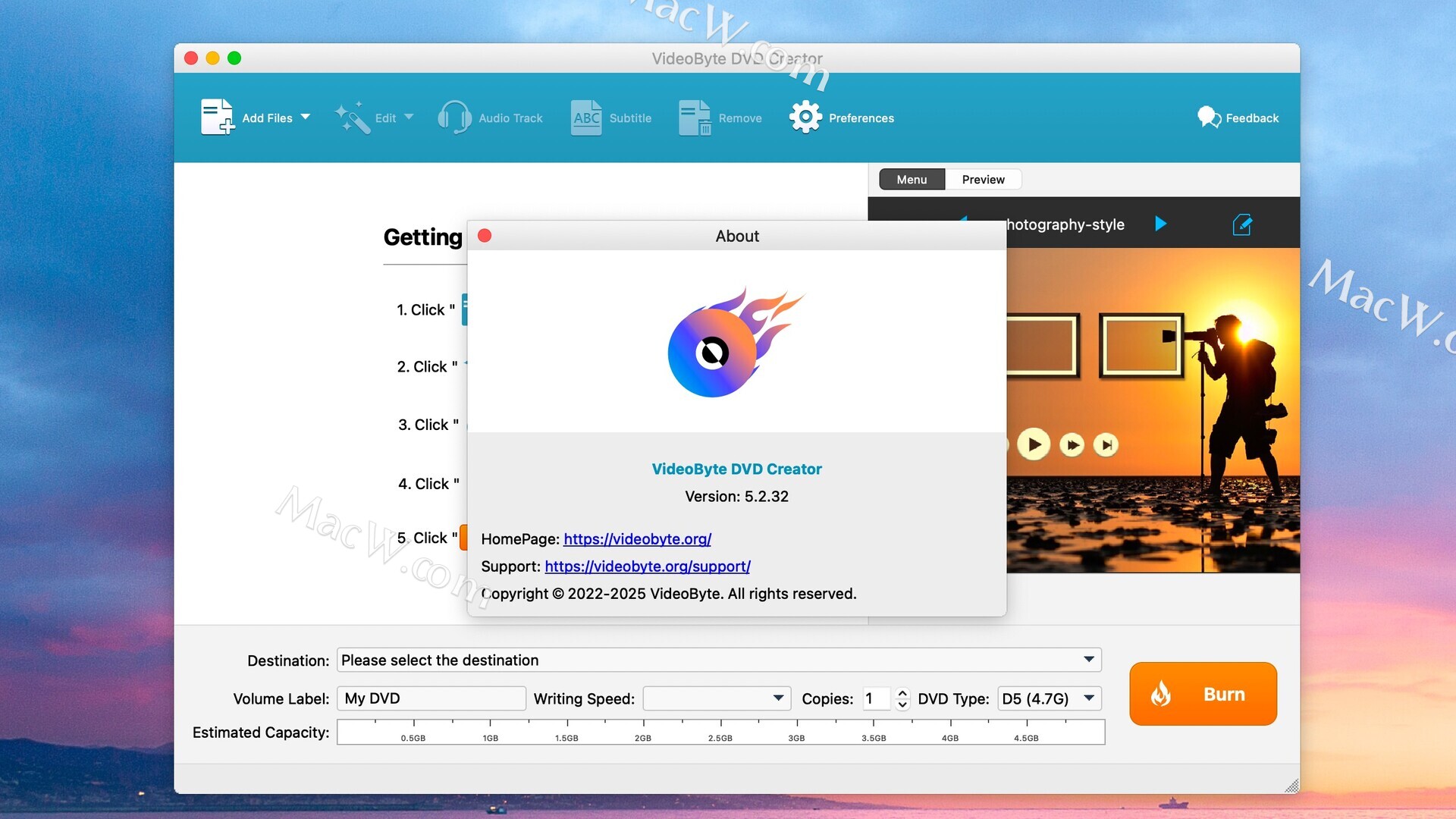Viewport: 1456px width, 819px height.
Task: Click the Feedback speech bubble icon
Action: (1209, 118)
